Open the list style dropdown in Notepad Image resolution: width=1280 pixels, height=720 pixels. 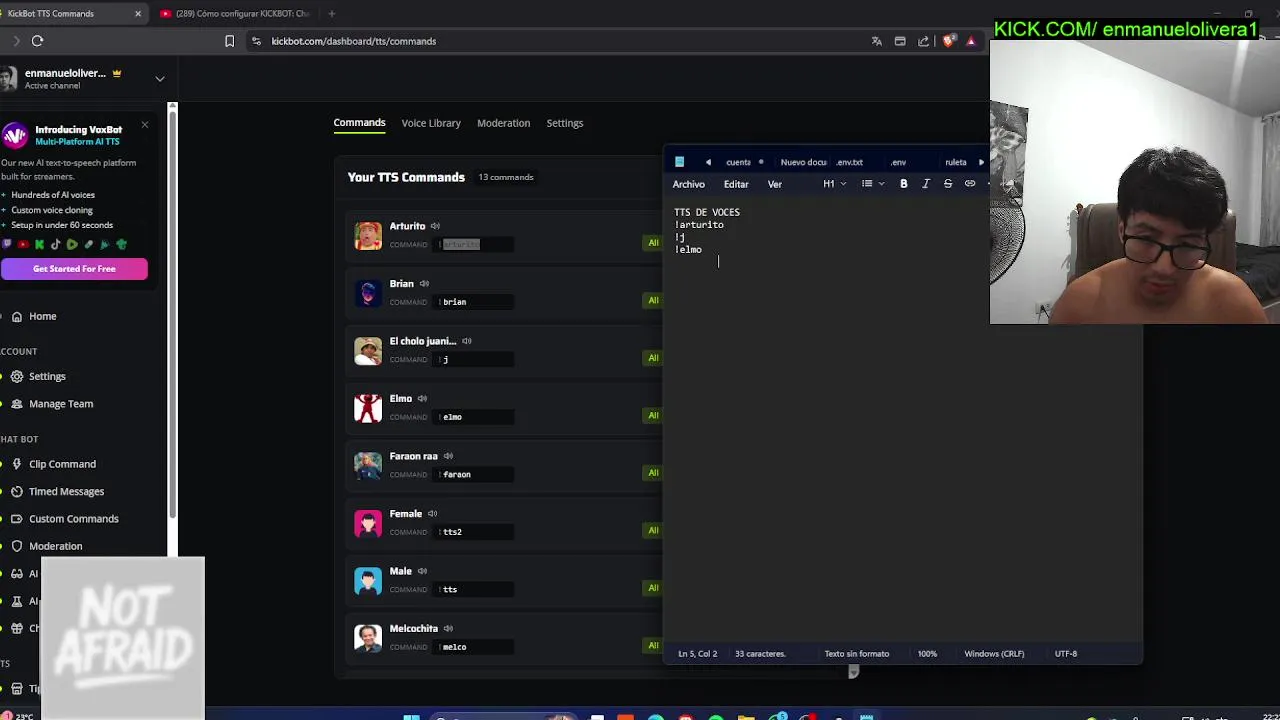click(x=873, y=184)
